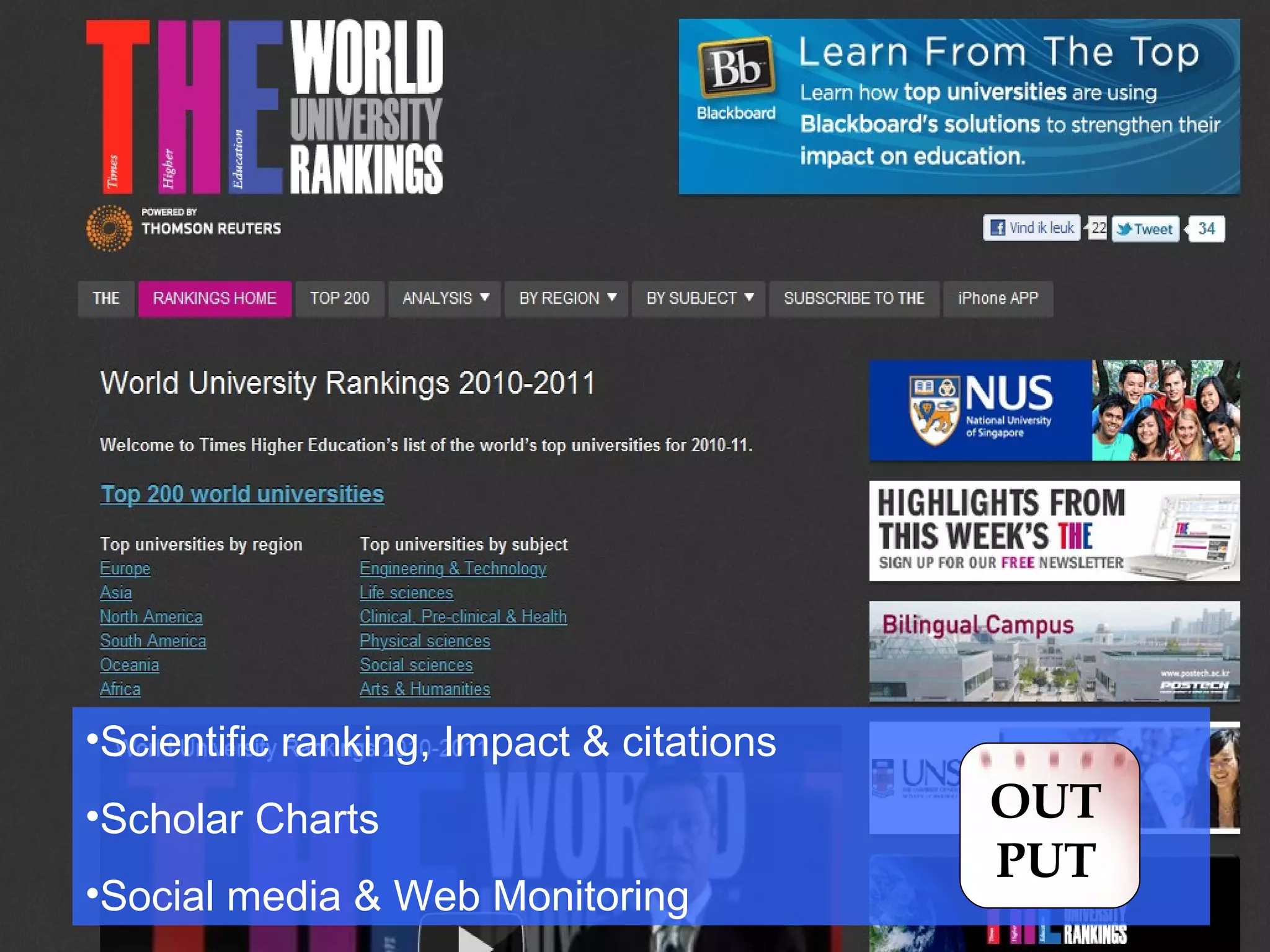Open the Arts & Humanities subject link
This screenshot has width=1270, height=952.
coord(425,689)
